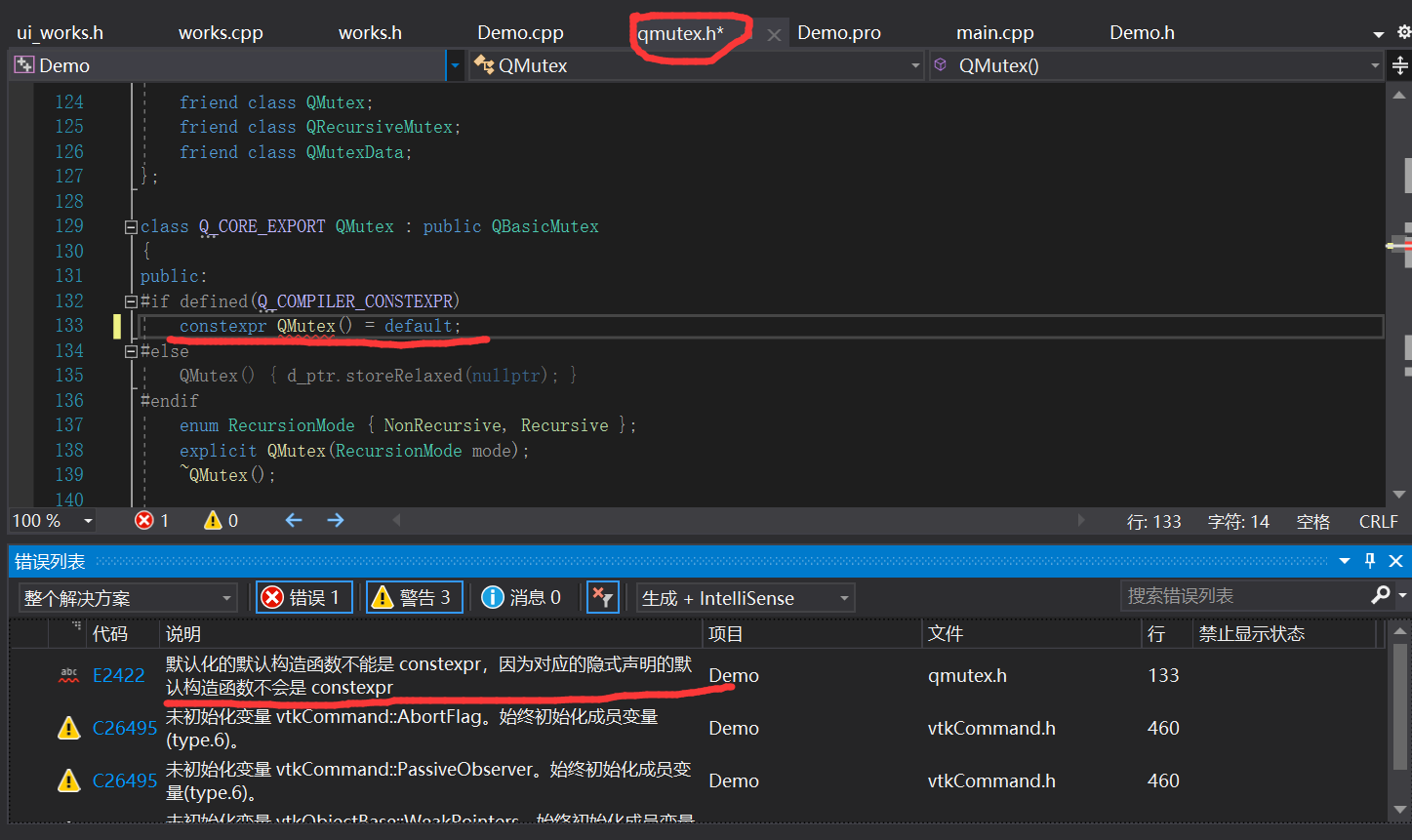
Task: Select the main.cpp tab
Action: coord(994,31)
